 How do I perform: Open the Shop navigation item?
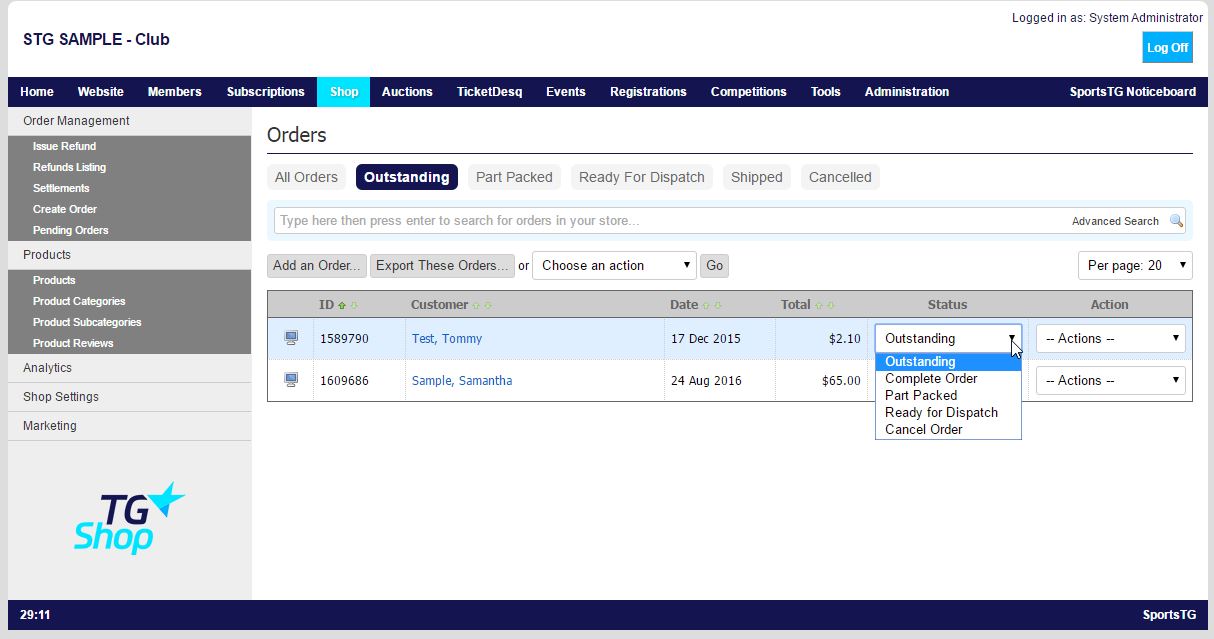click(x=344, y=92)
